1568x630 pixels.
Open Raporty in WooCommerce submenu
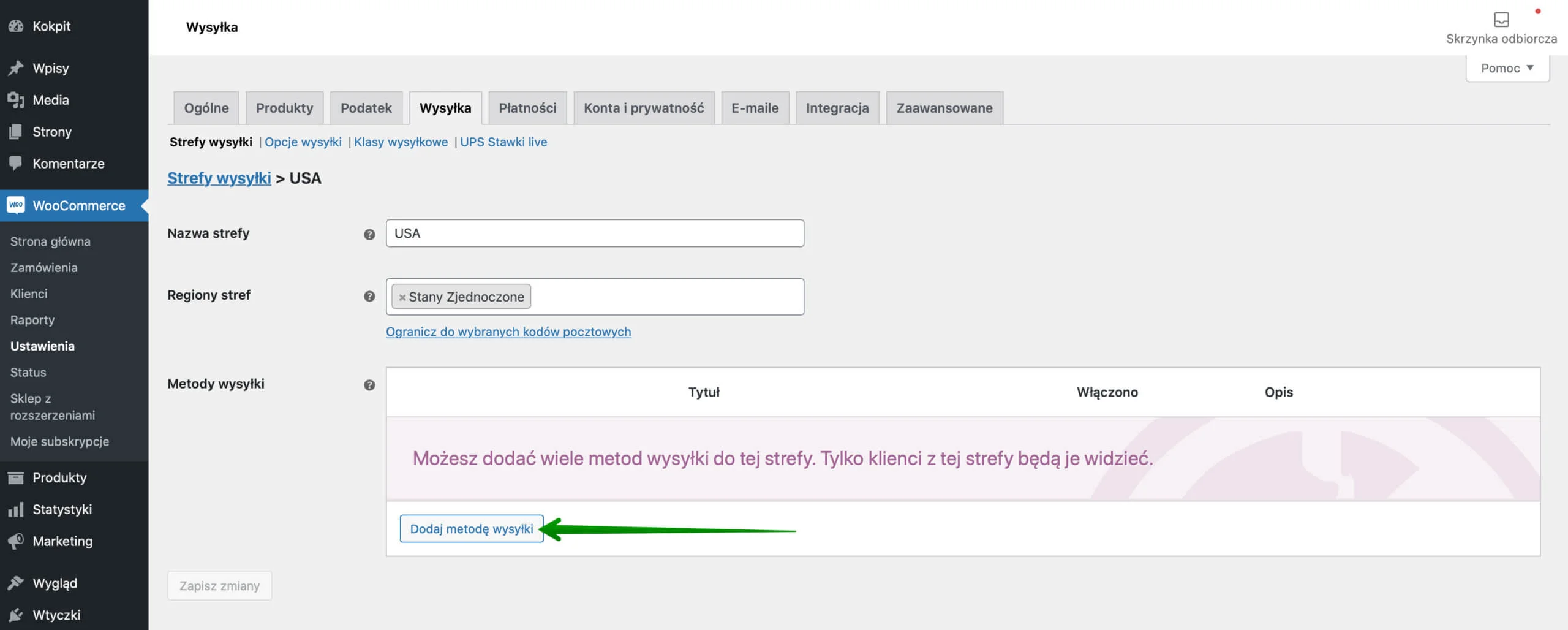coord(32,320)
